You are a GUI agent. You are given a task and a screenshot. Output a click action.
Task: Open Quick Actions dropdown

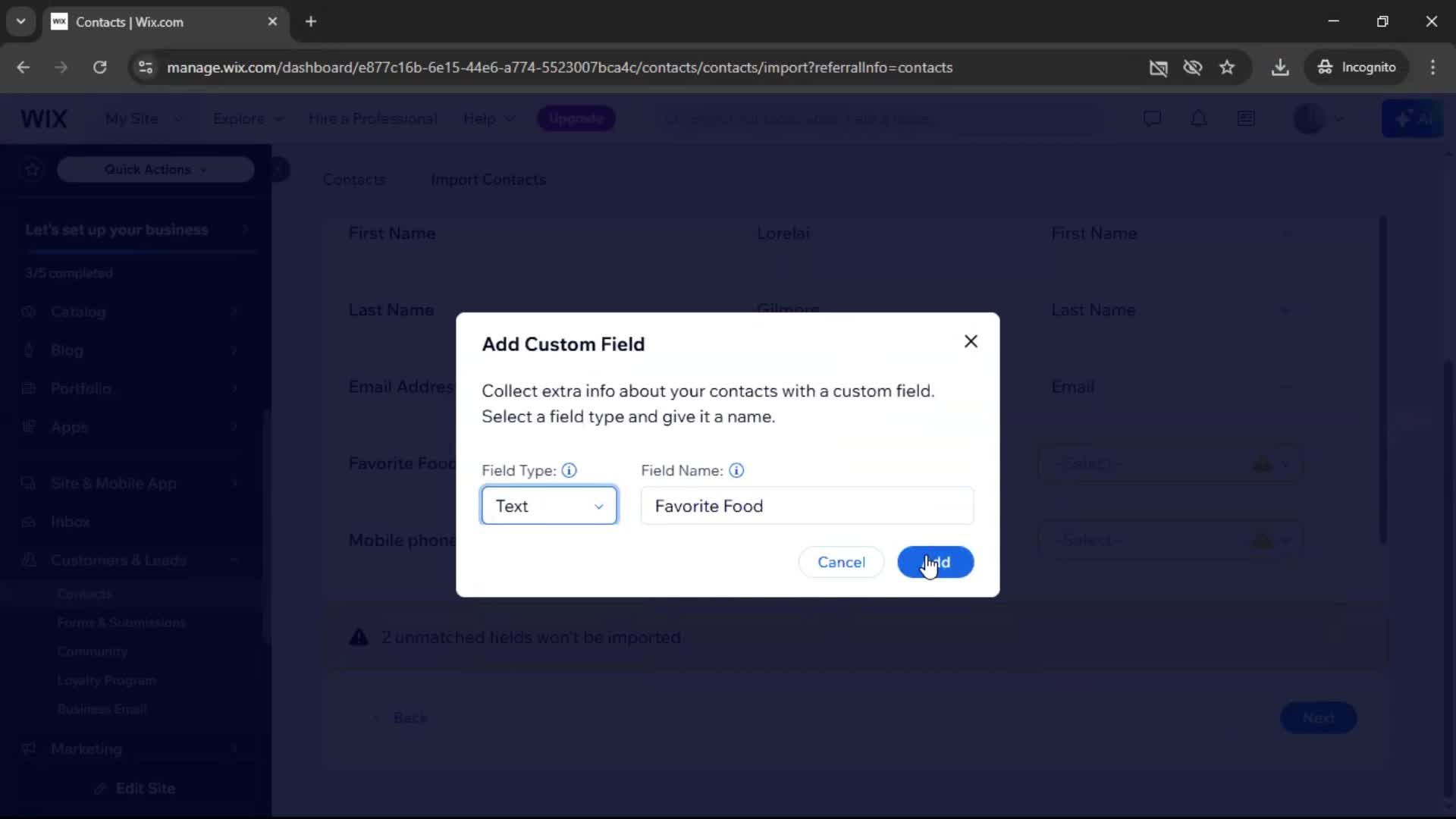(x=155, y=170)
